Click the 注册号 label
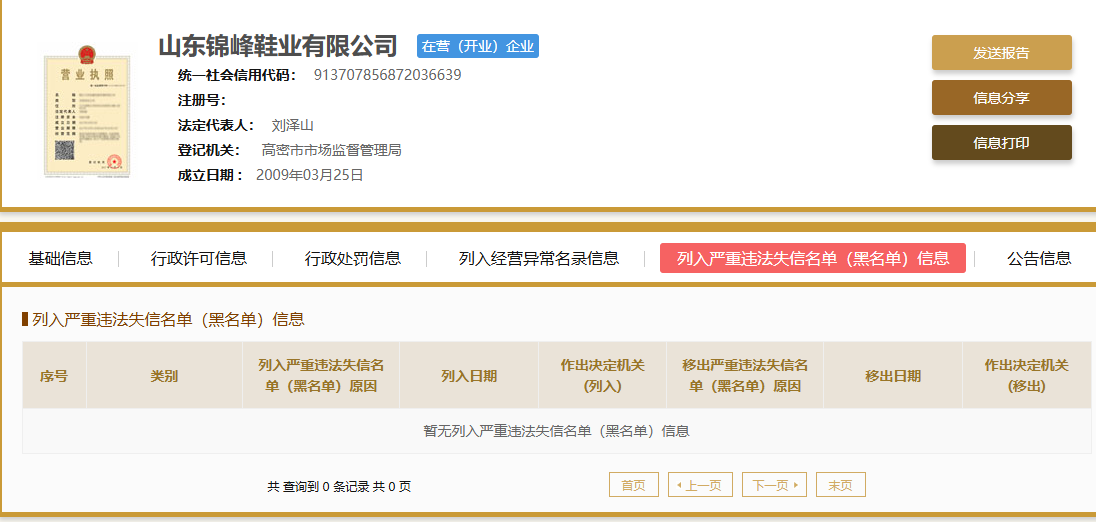Viewport: 1096px width, 522px height. click(x=202, y=101)
